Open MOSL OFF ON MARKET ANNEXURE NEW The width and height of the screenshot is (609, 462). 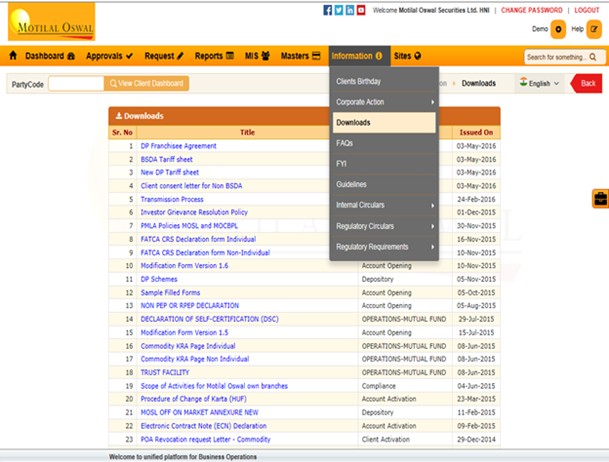199,412
